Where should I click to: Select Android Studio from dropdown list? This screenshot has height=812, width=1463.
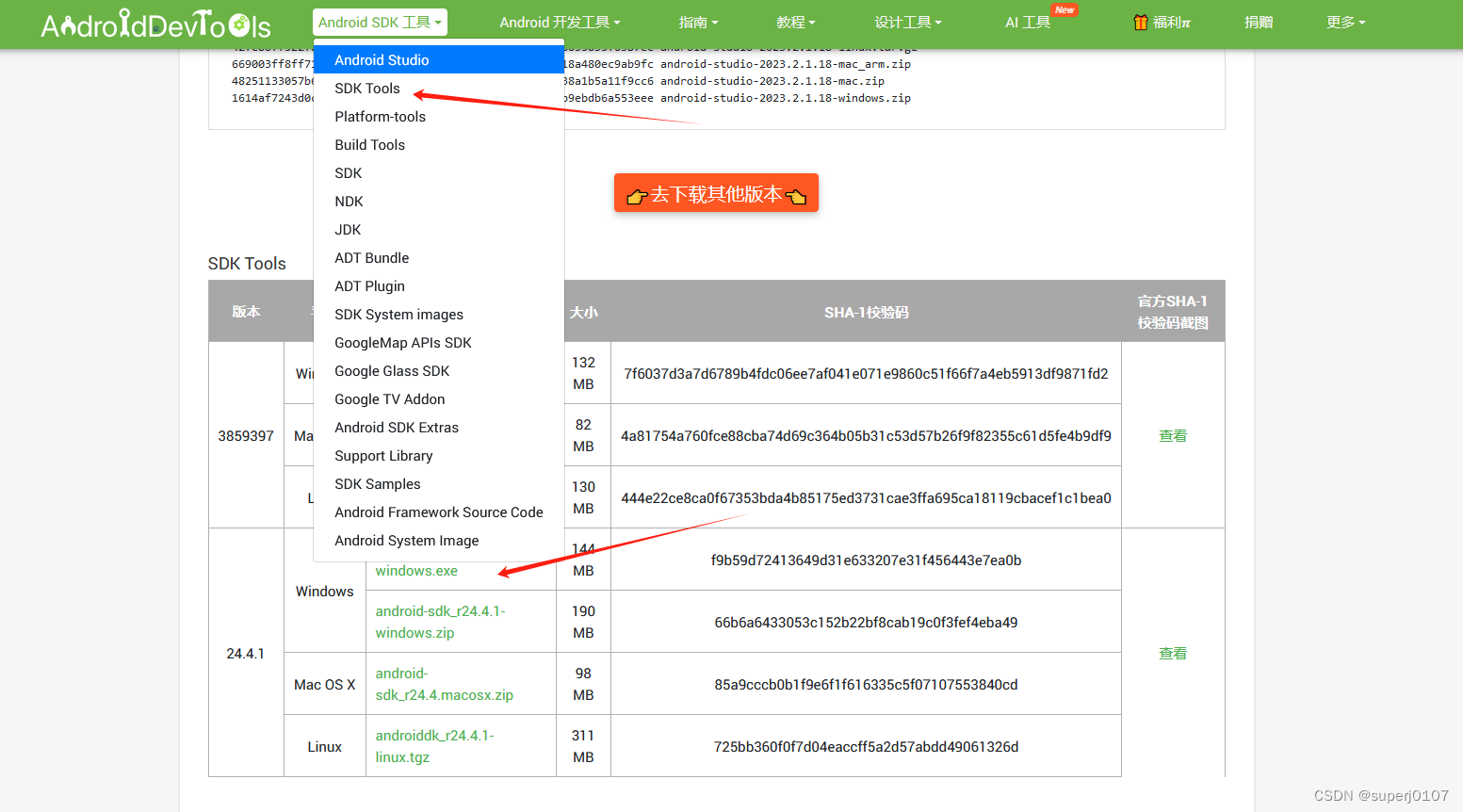click(x=439, y=59)
